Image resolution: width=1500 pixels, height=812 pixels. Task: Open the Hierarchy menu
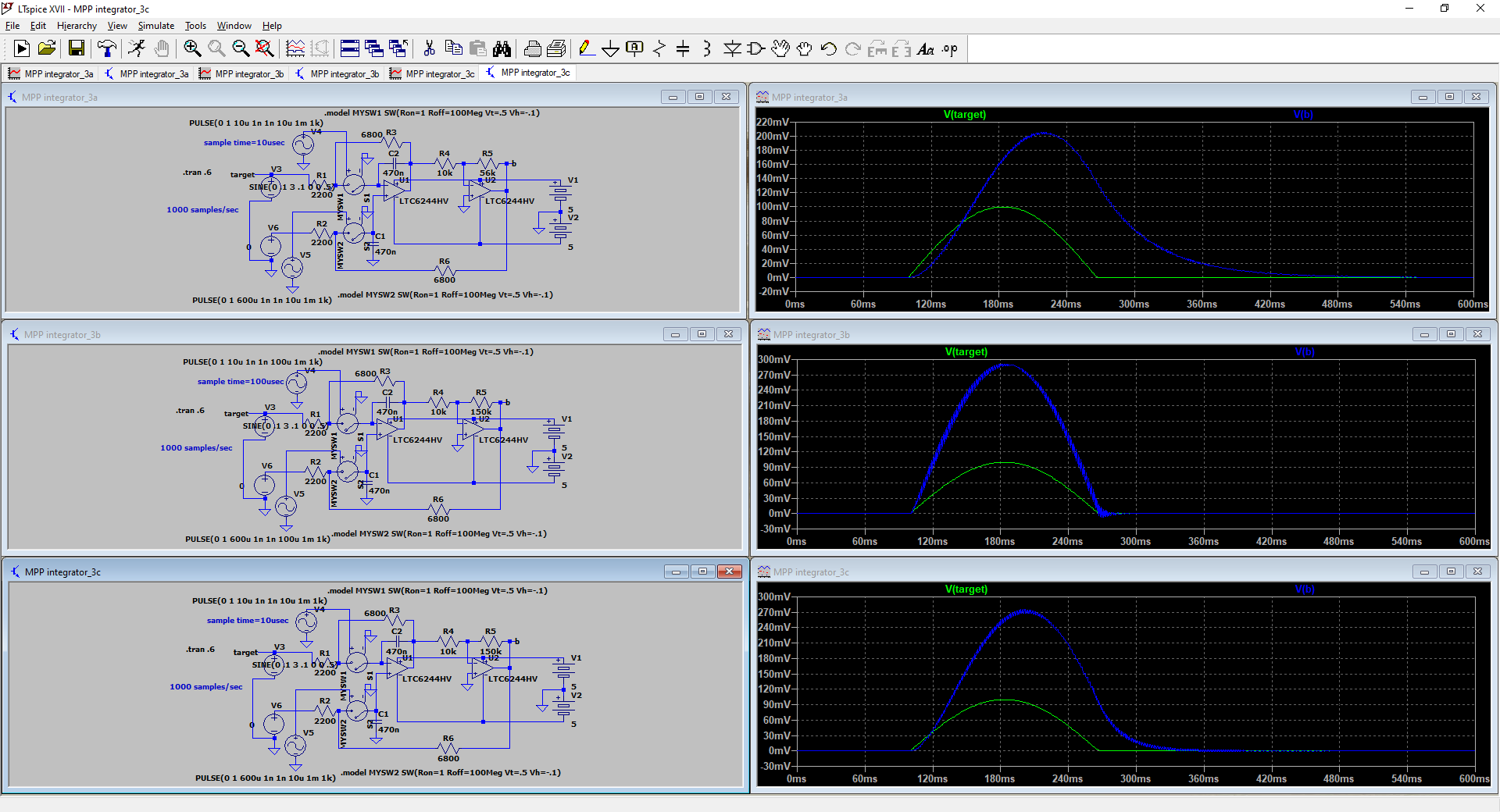77,26
